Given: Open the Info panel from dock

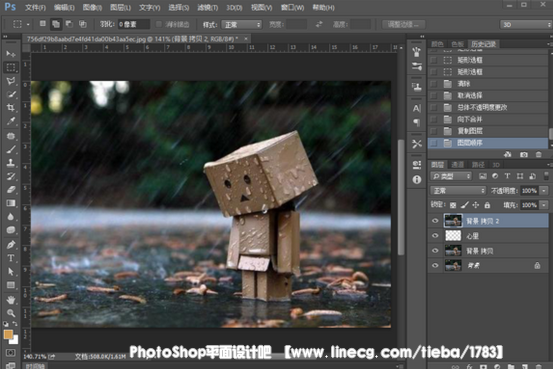Looking at the screenshot, I should (x=417, y=180).
